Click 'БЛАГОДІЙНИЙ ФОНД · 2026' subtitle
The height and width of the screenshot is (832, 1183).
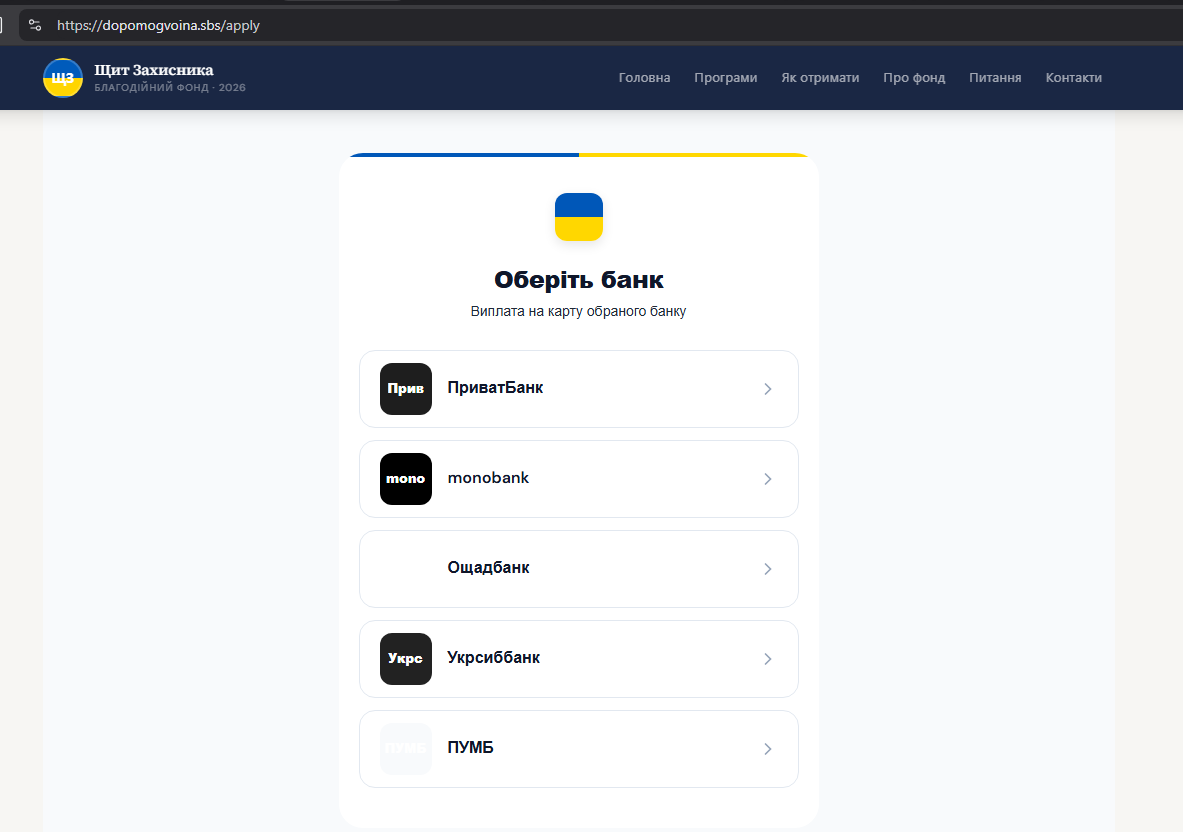click(x=170, y=87)
